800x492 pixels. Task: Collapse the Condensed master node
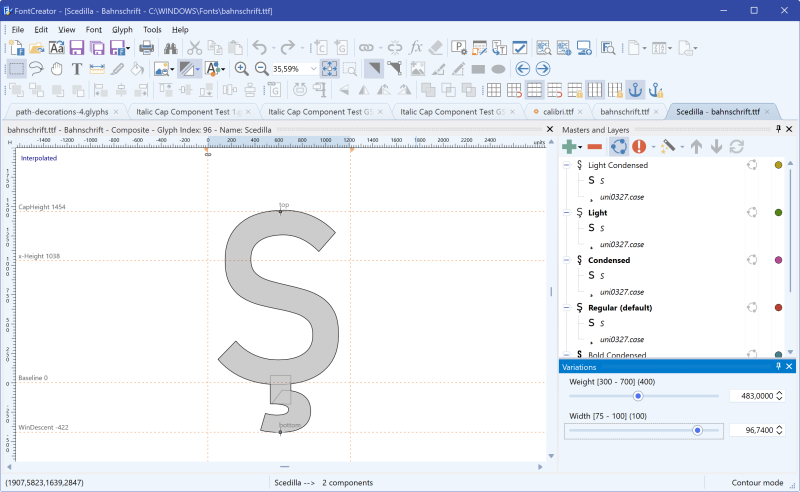pyautogui.click(x=566, y=260)
